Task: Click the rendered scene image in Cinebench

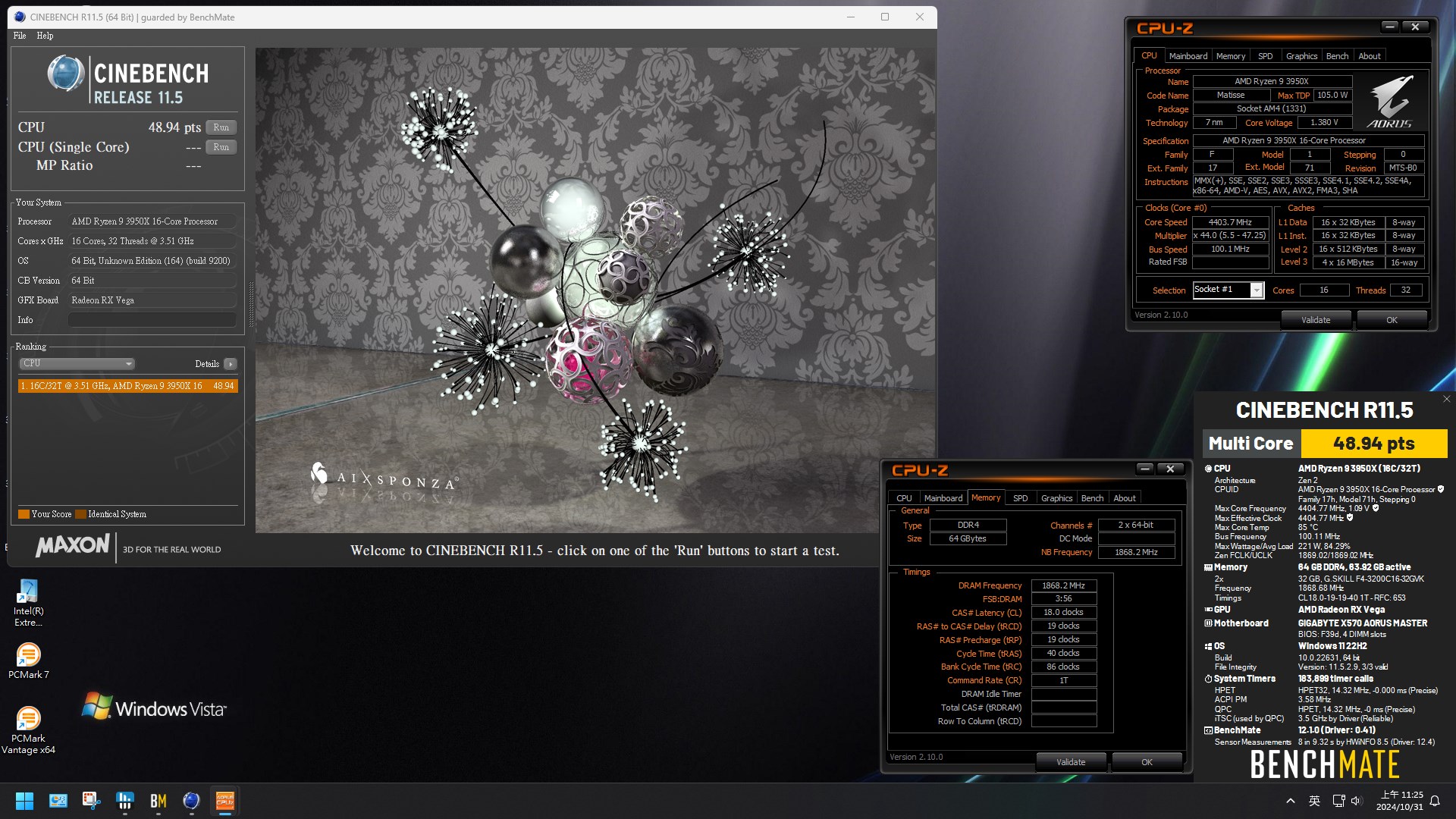Action: click(x=595, y=290)
